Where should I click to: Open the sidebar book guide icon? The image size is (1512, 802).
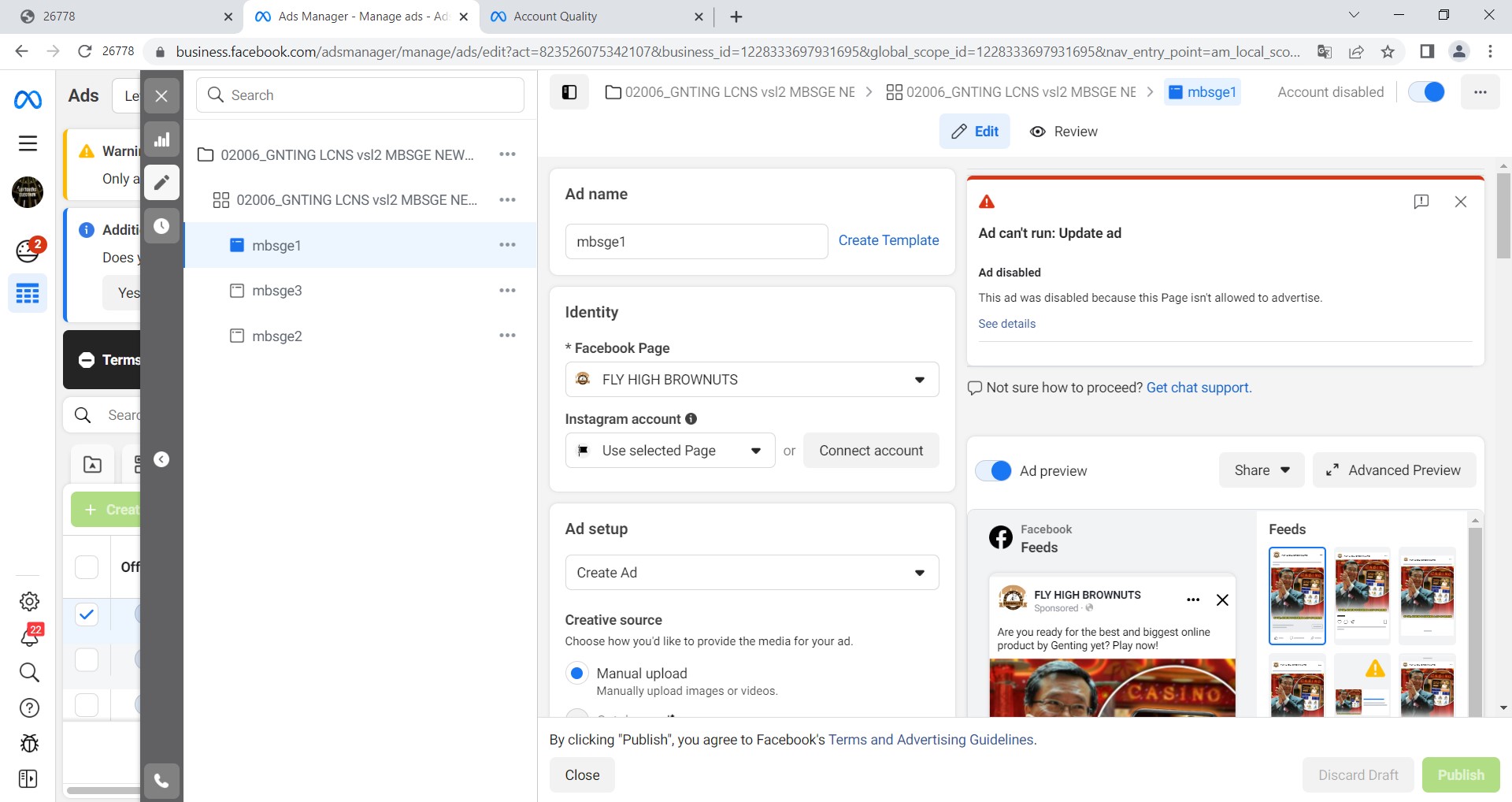[28, 778]
